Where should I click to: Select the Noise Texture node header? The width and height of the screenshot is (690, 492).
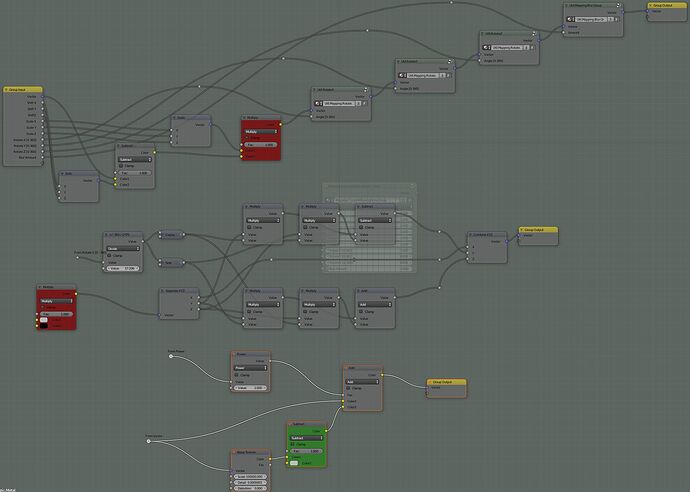(x=250, y=452)
